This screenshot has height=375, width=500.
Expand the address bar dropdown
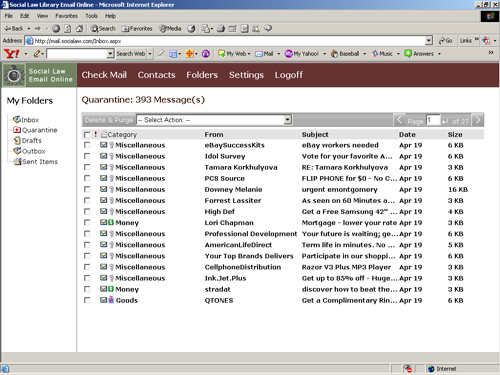click(429, 41)
